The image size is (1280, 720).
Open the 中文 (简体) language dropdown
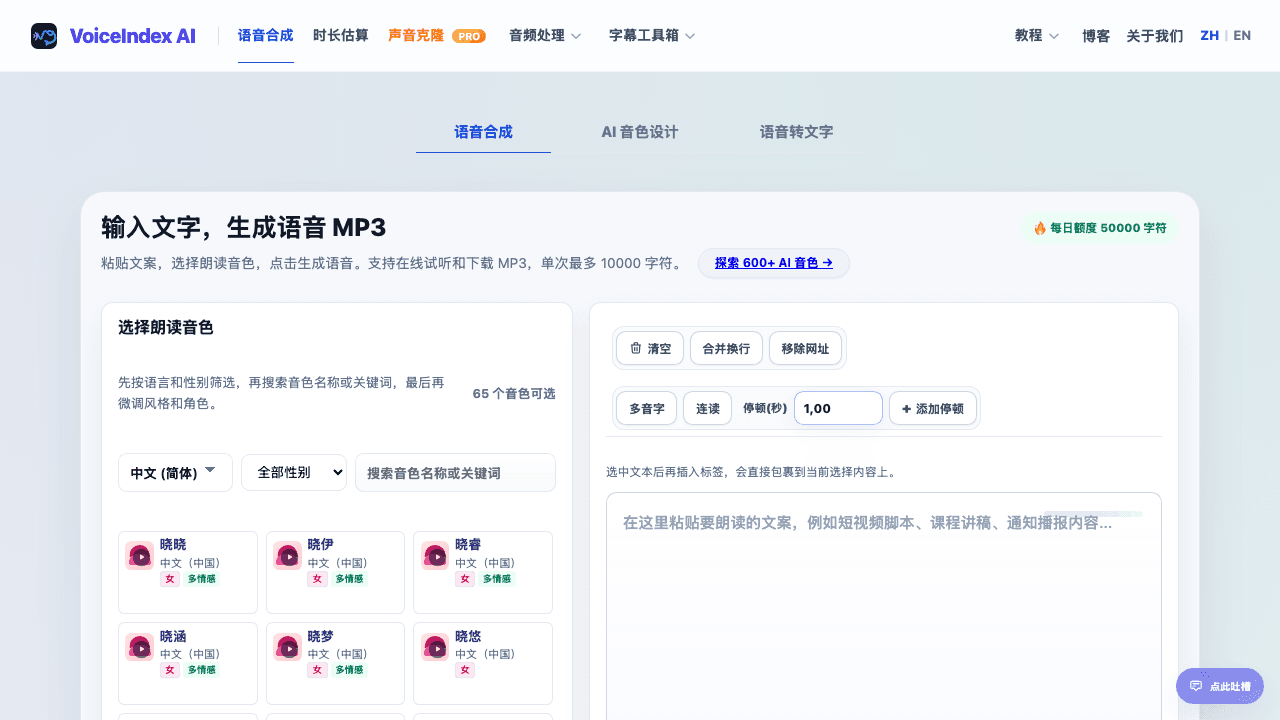click(x=175, y=472)
